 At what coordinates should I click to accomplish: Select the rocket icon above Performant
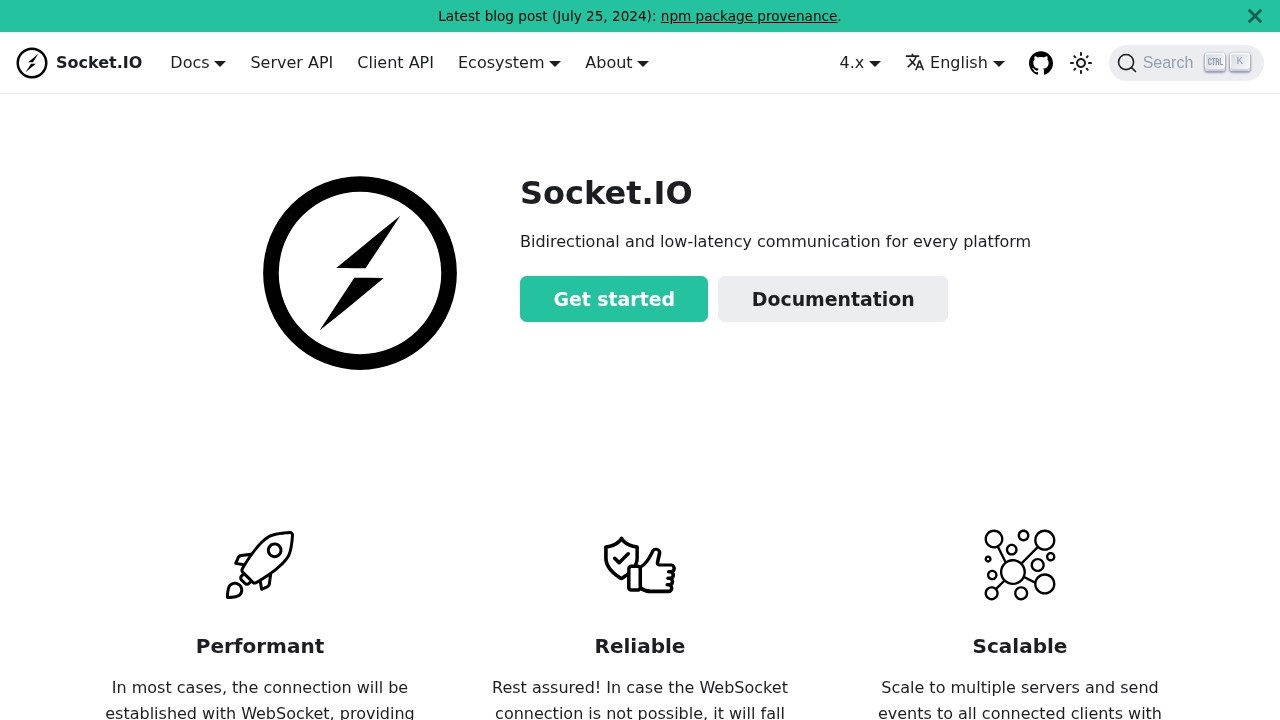(x=260, y=564)
